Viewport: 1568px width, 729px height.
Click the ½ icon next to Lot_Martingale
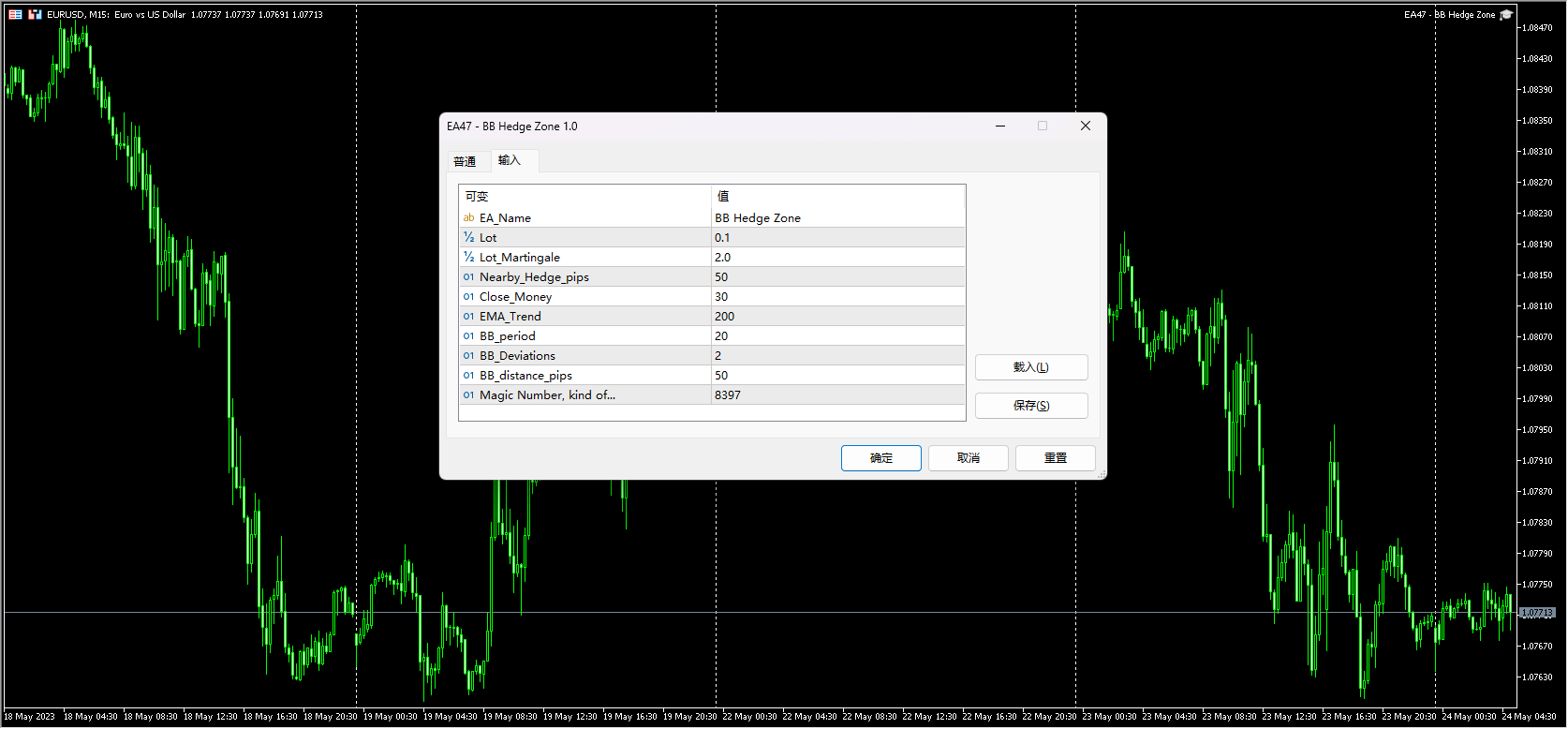coord(468,258)
